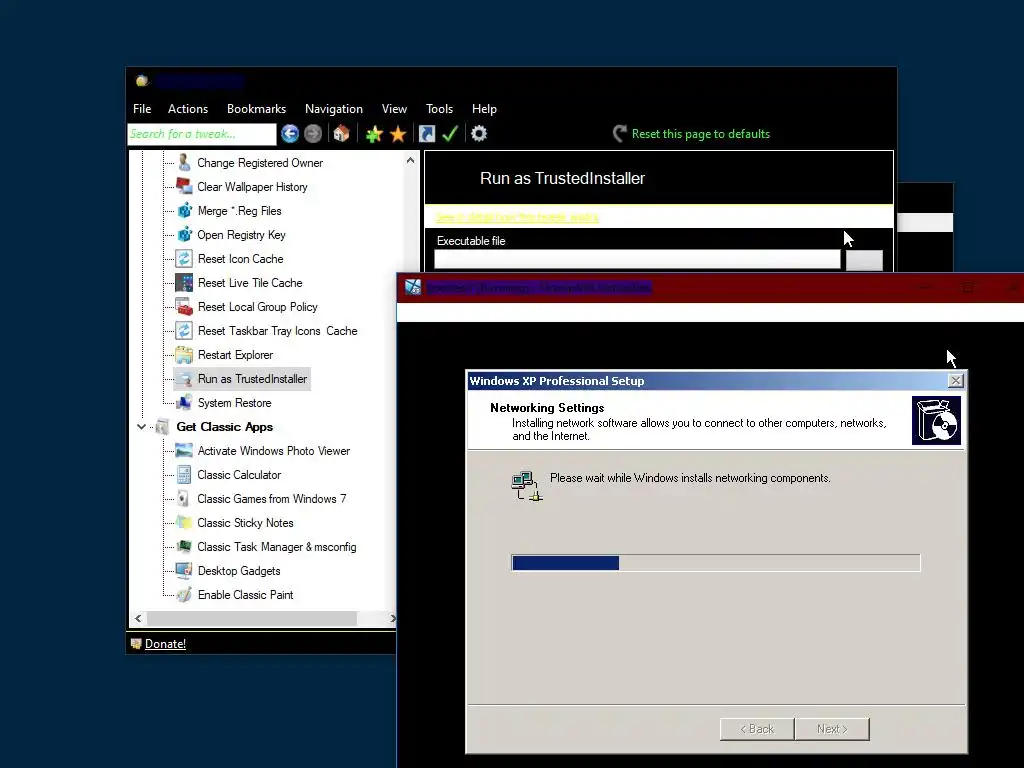The image size is (1024, 768).
Task: Select Run as TrustedInstaller in the tree
Action: [x=252, y=379]
